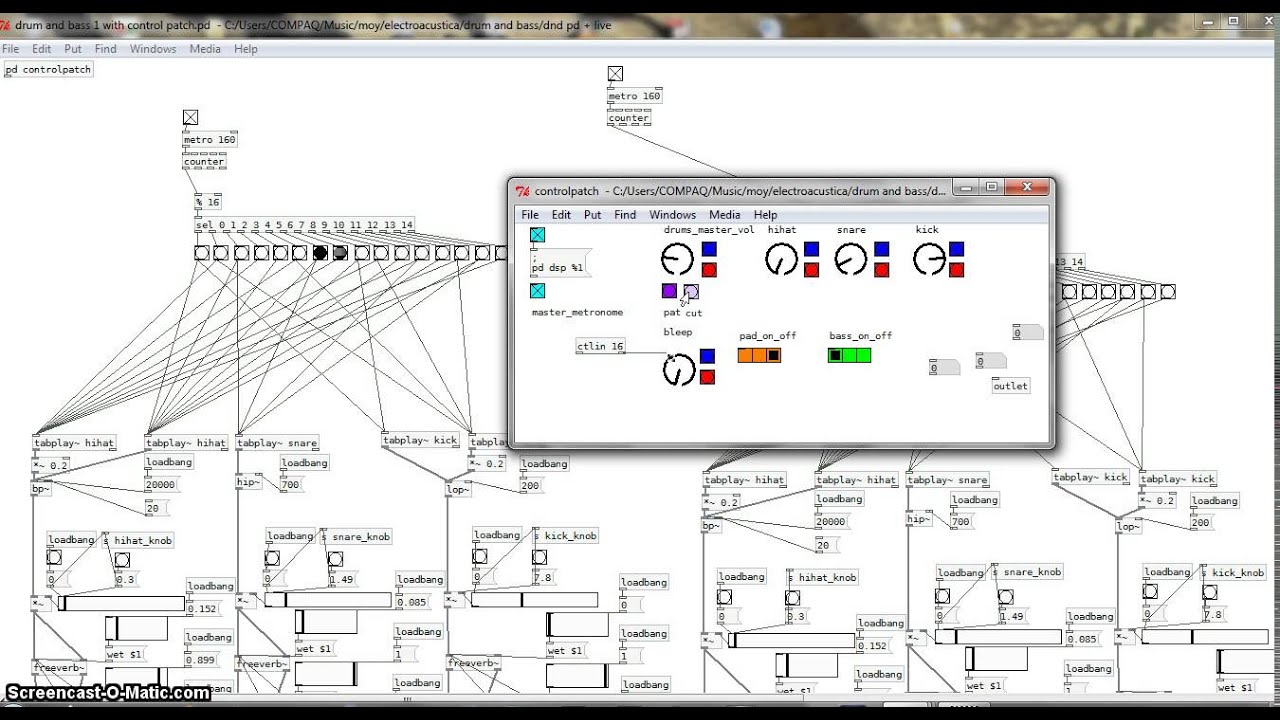The image size is (1280, 720).
Task: Click the bang above the 7.8 number box
Action: pos(539,557)
